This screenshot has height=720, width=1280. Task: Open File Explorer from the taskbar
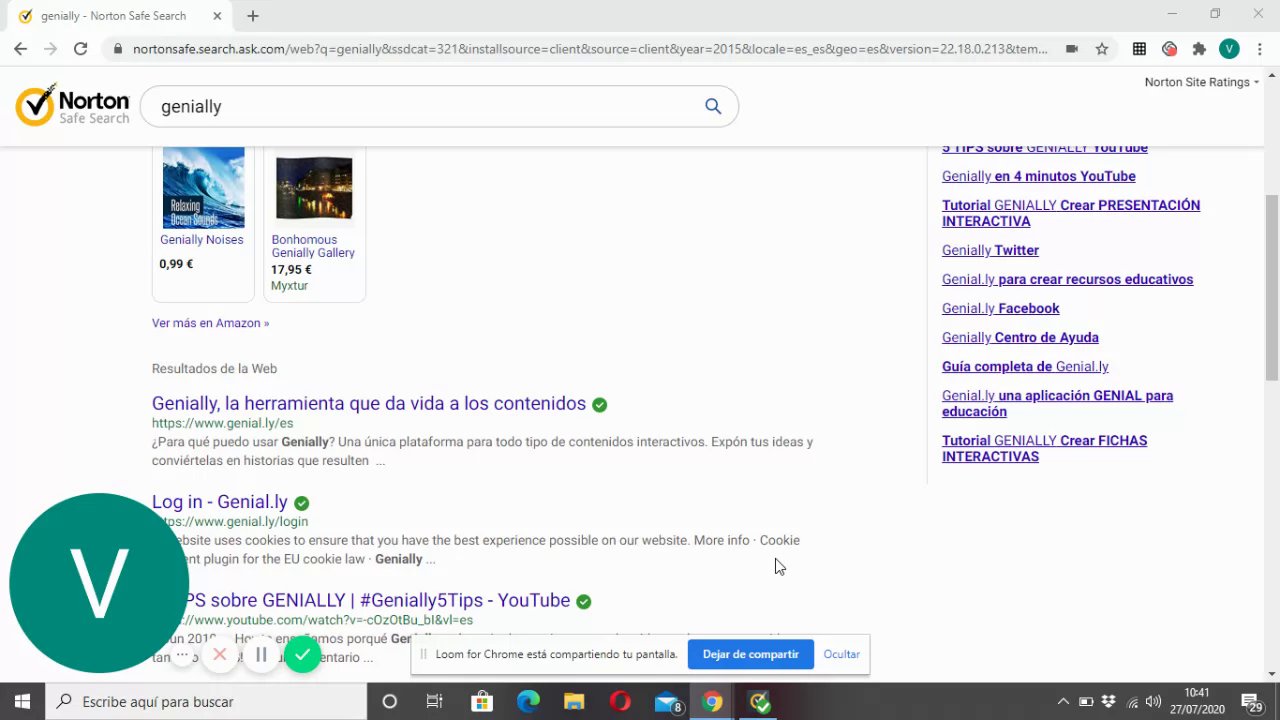[x=574, y=701]
